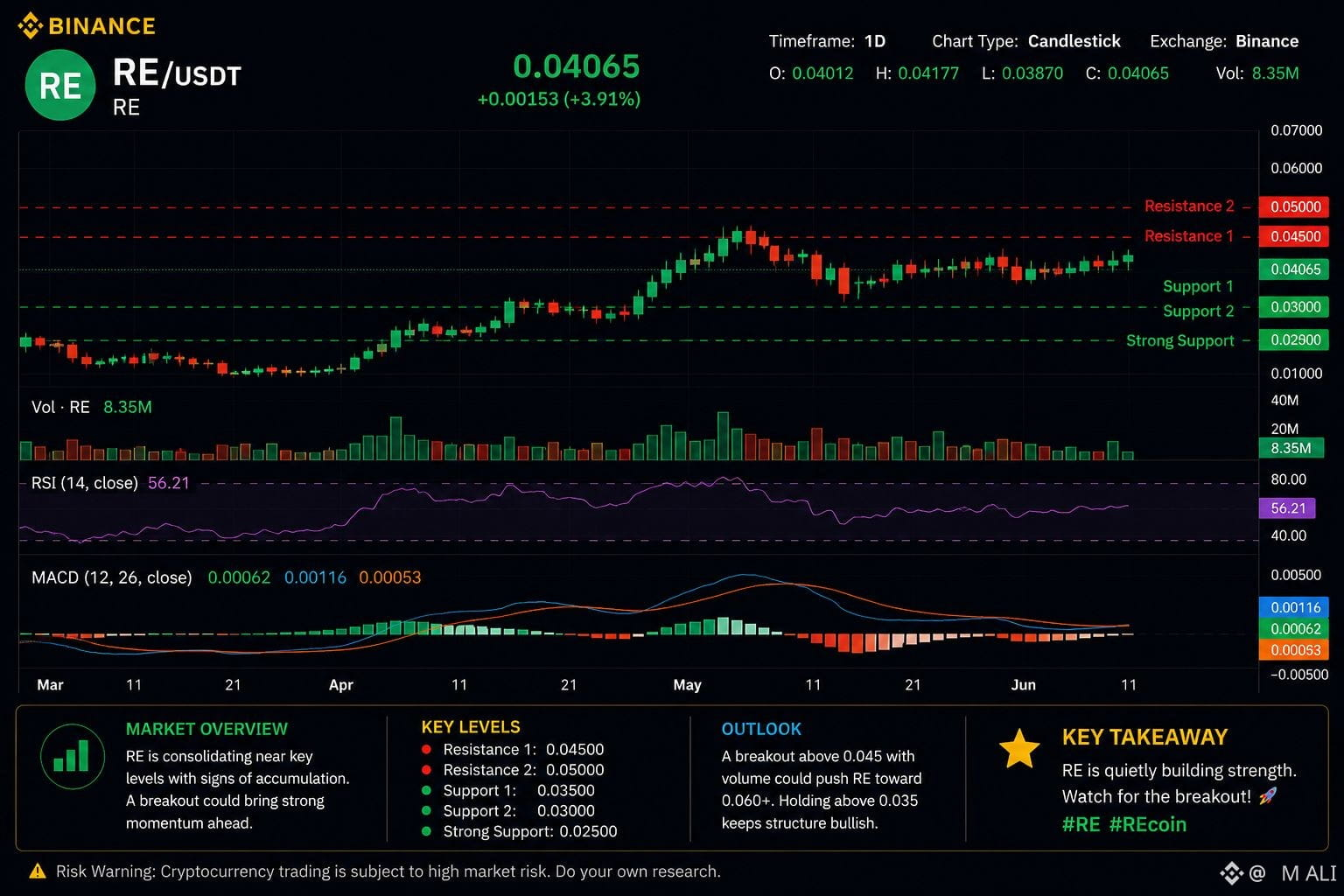Click the red dot beside Resistance 2 in Key Levels
Viewport: 1344px width, 896px height.
[x=426, y=770]
